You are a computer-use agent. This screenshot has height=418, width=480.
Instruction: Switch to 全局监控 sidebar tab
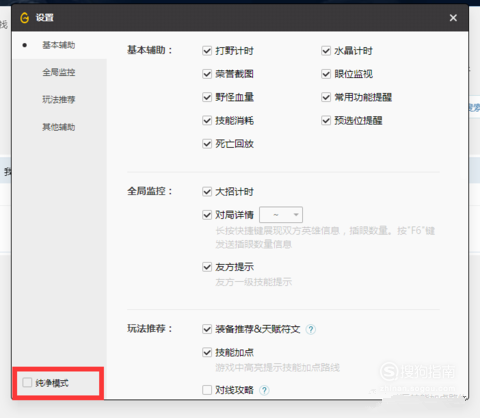click(x=59, y=72)
